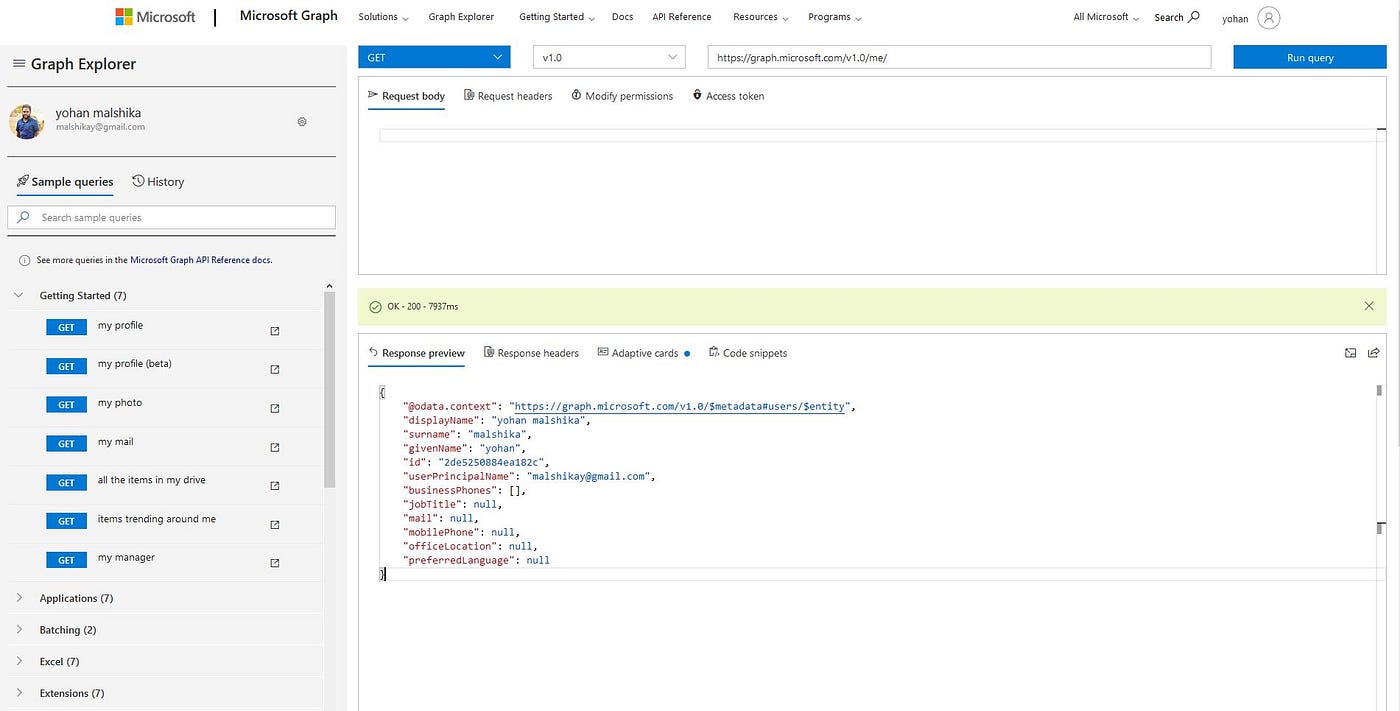Open the v1.0 version dropdown

tap(609, 57)
